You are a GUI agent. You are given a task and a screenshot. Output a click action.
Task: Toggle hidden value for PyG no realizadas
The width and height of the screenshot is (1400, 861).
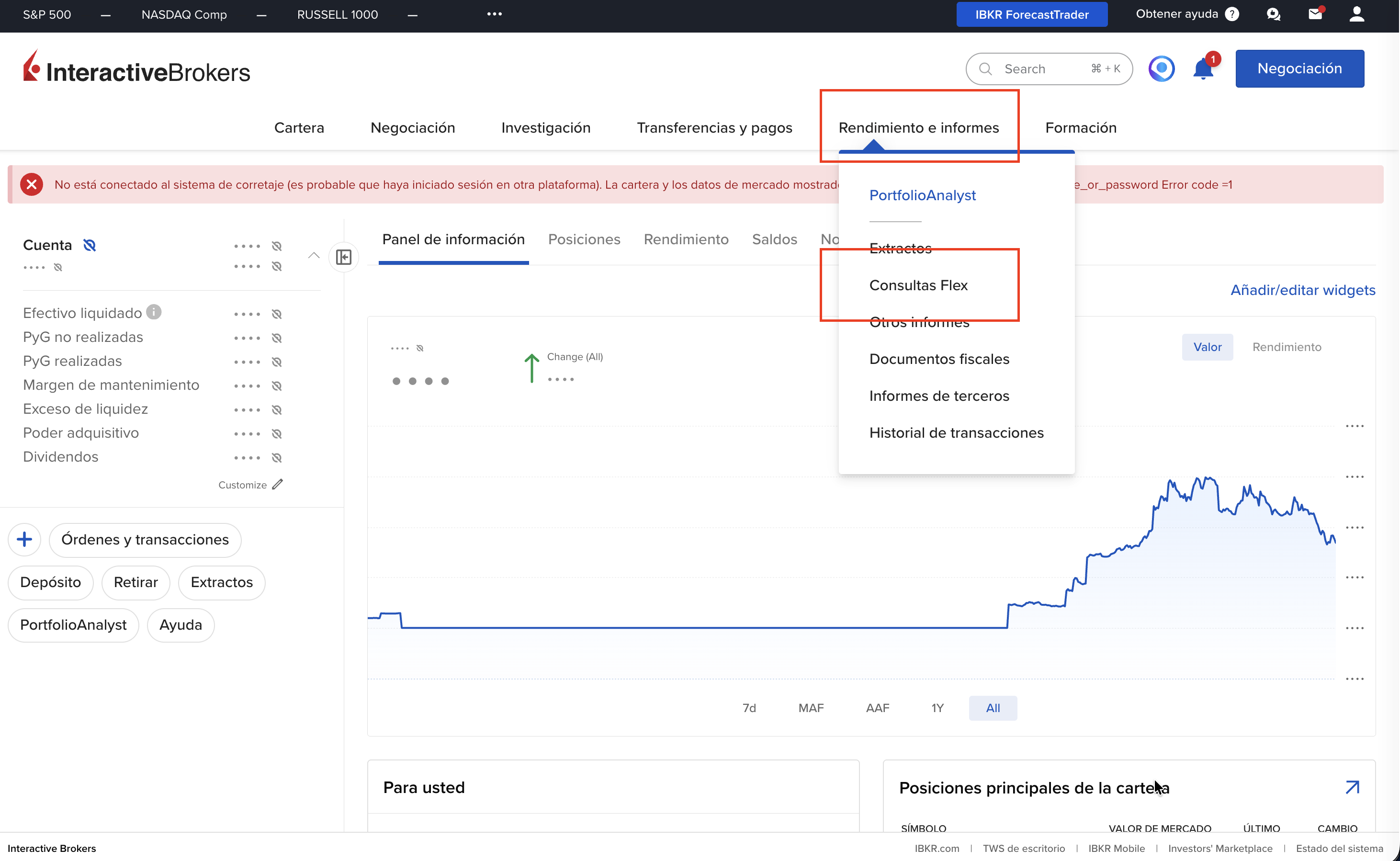[x=277, y=338]
